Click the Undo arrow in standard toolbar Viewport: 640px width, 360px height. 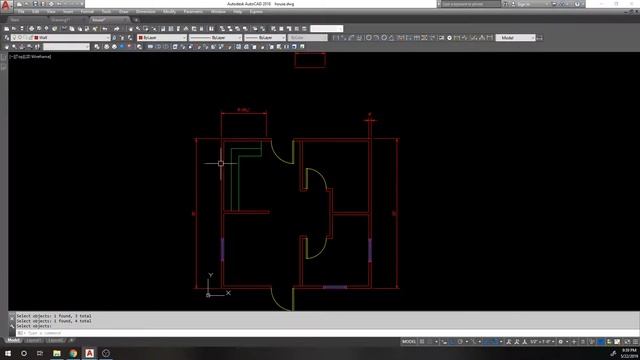point(104,29)
